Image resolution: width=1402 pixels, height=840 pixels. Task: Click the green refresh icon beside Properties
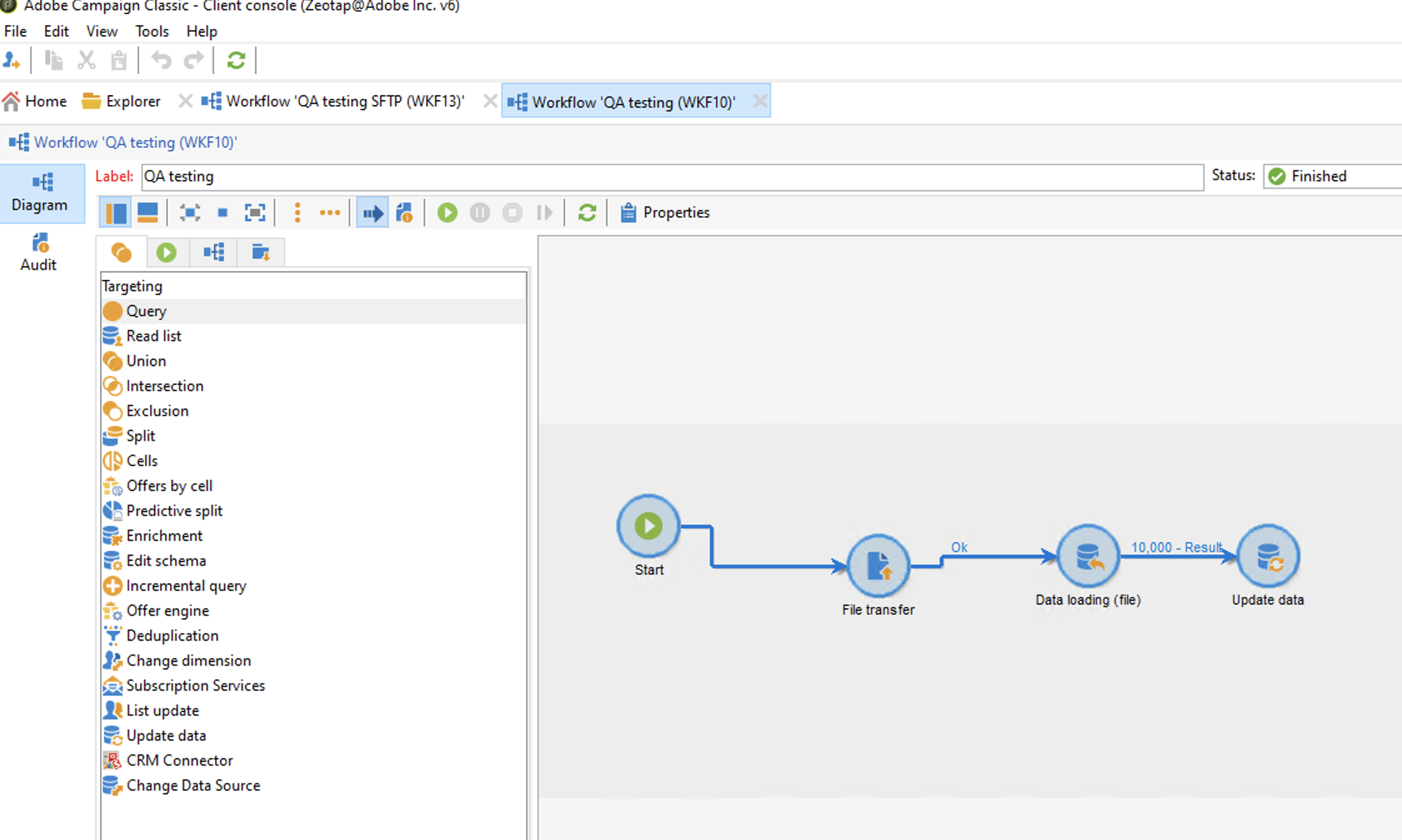tap(587, 213)
